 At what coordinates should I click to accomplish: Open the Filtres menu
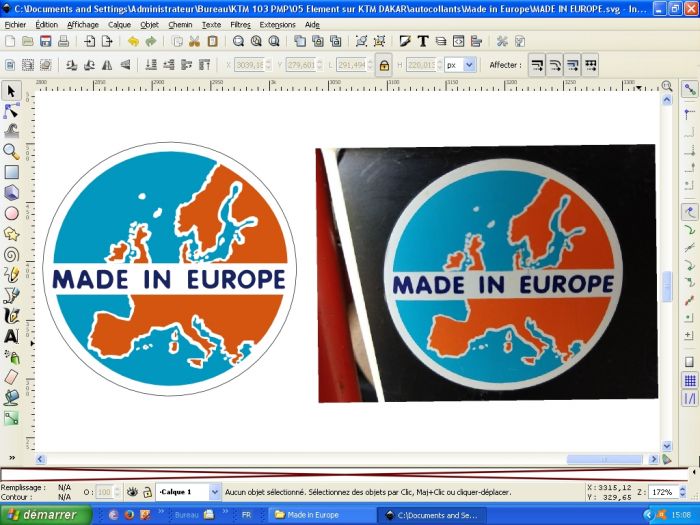tap(240, 23)
